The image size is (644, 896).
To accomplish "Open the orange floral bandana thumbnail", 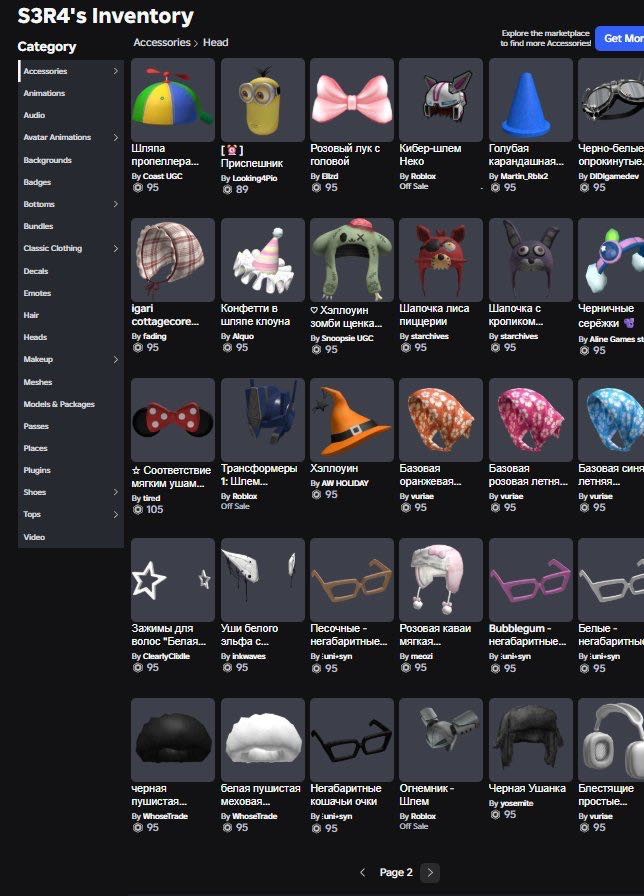I will [x=441, y=419].
